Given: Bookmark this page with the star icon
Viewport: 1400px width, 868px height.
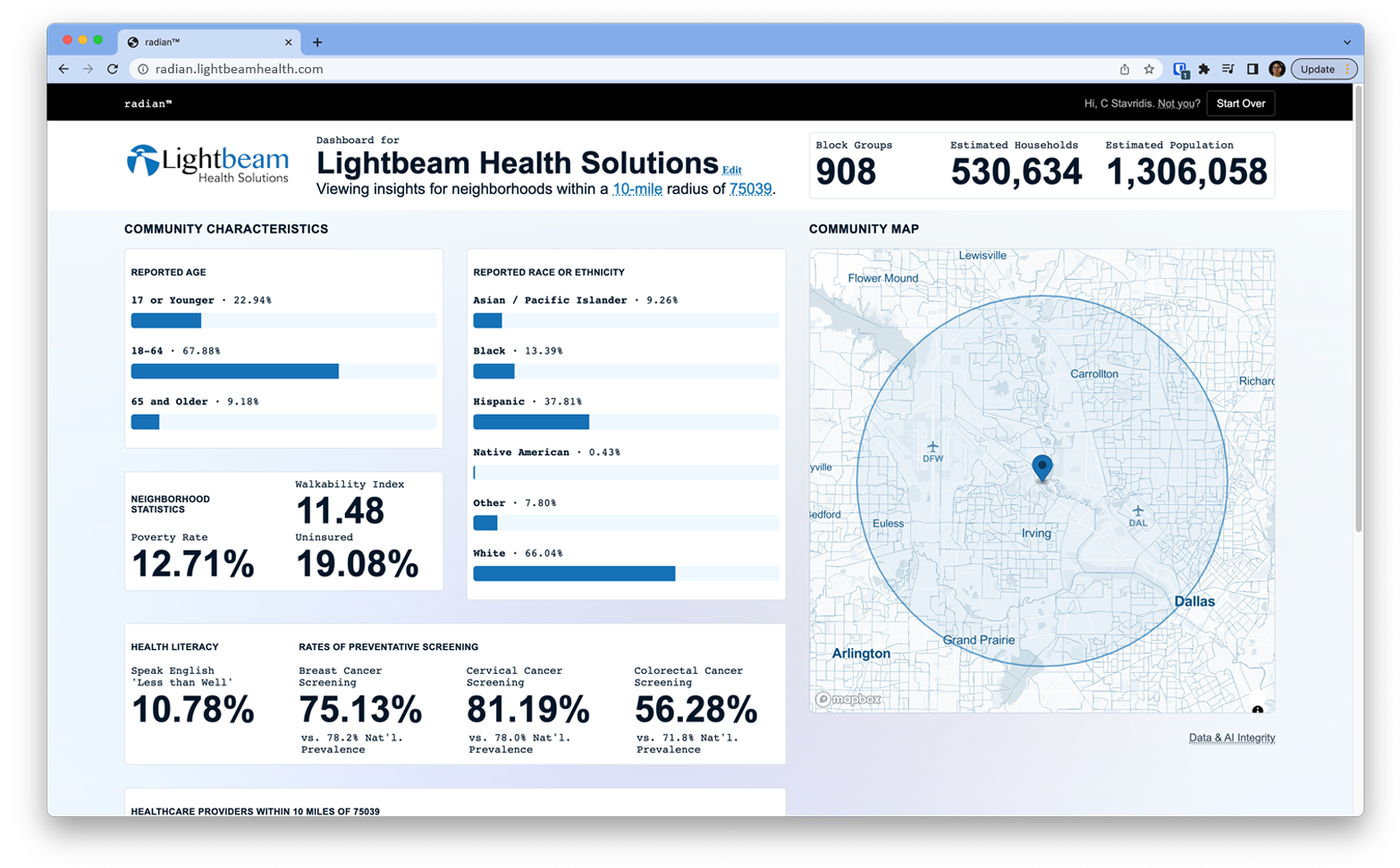Looking at the screenshot, I should (x=1150, y=69).
